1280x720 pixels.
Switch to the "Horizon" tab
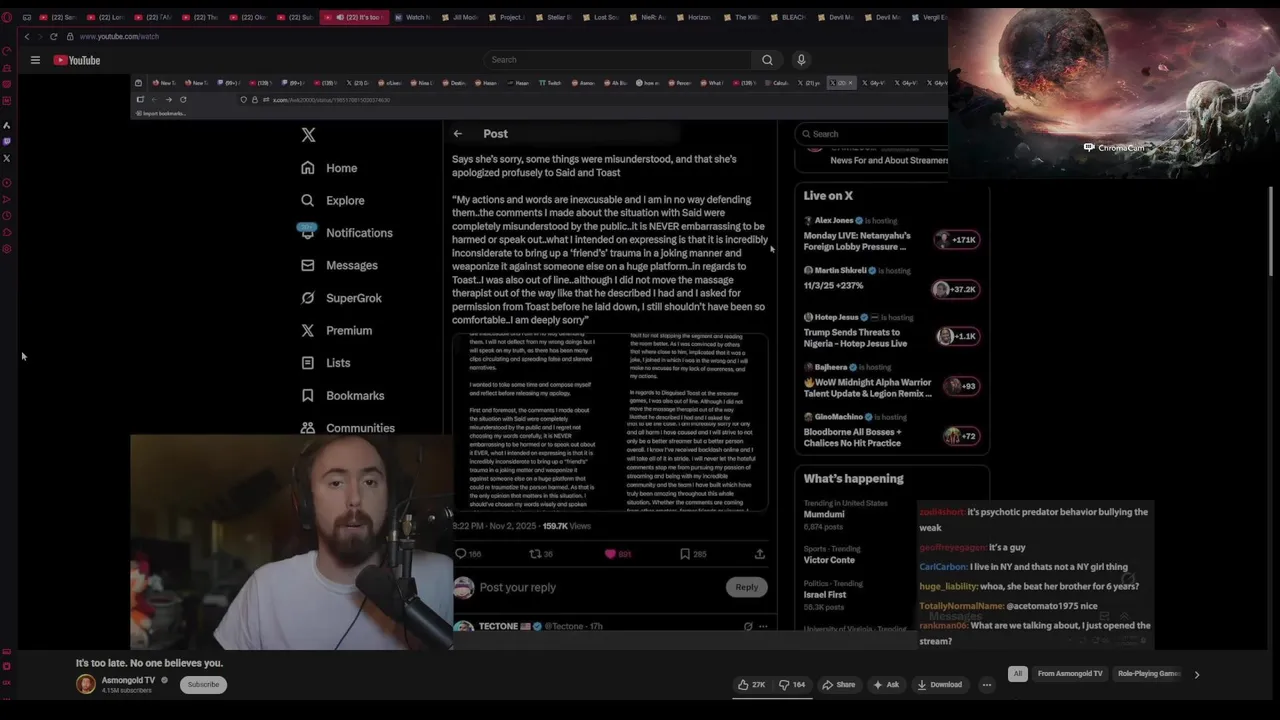(694, 17)
